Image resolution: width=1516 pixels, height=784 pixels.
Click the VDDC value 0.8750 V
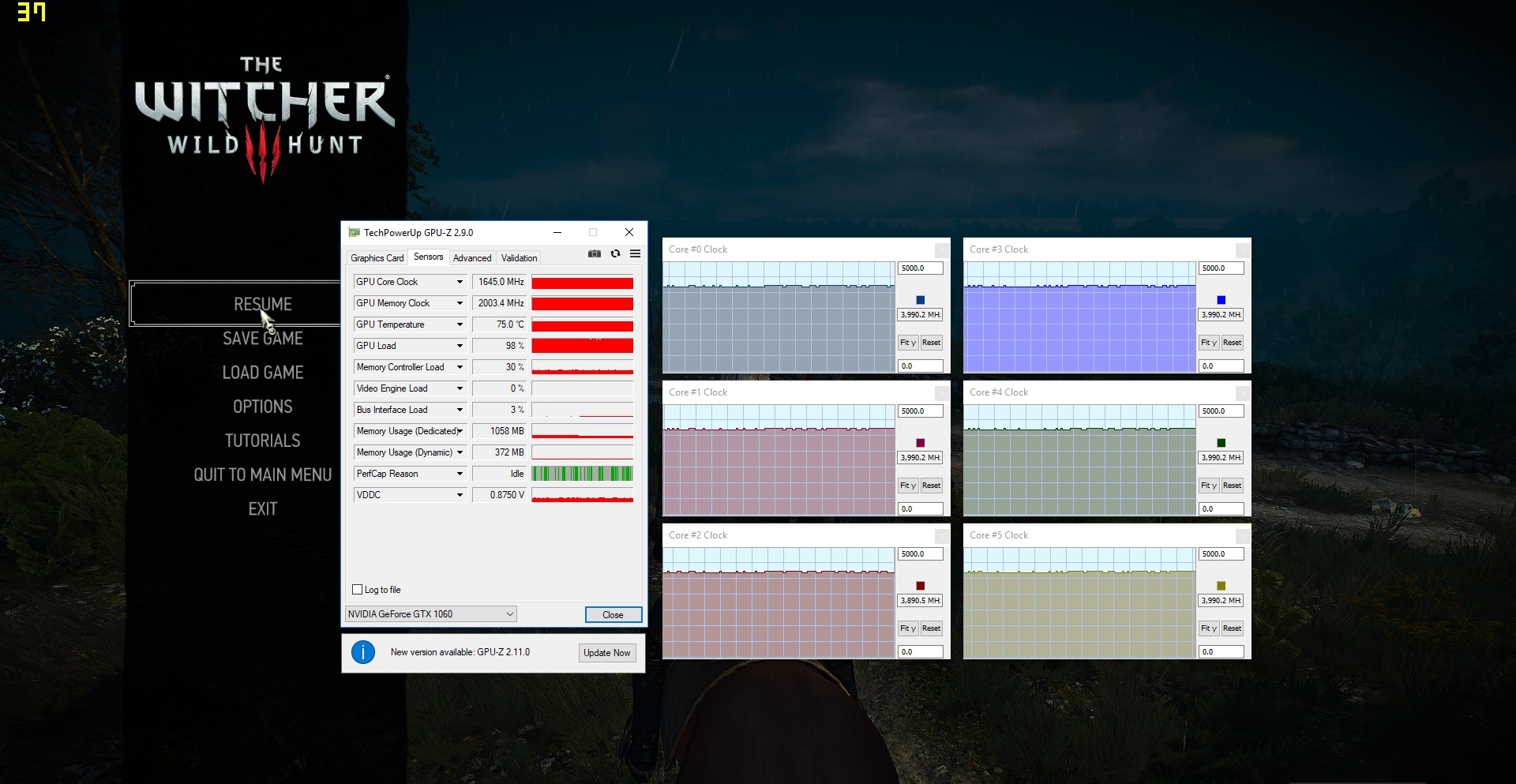(499, 495)
